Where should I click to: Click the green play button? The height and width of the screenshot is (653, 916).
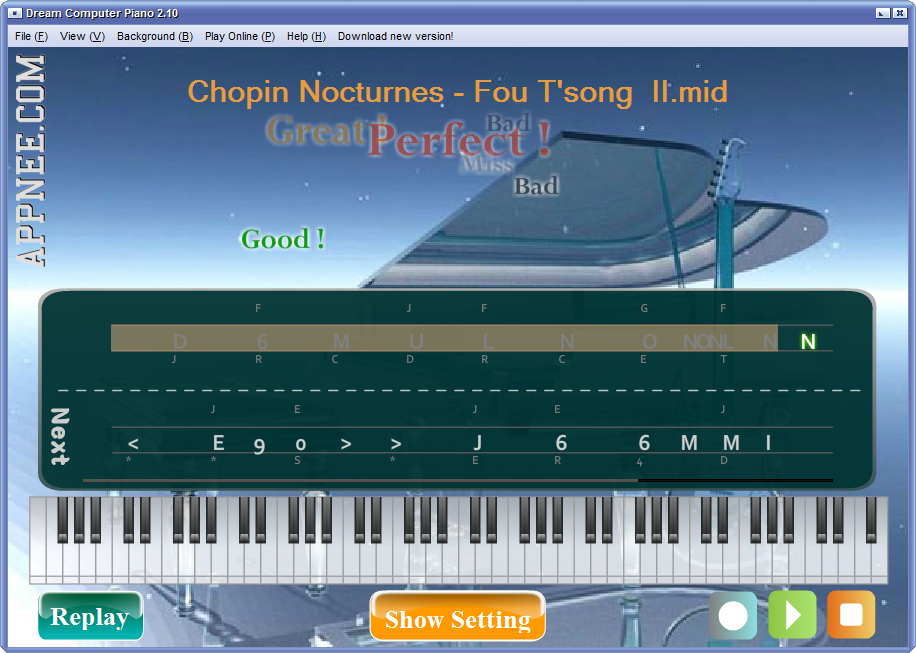tap(792, 615)
